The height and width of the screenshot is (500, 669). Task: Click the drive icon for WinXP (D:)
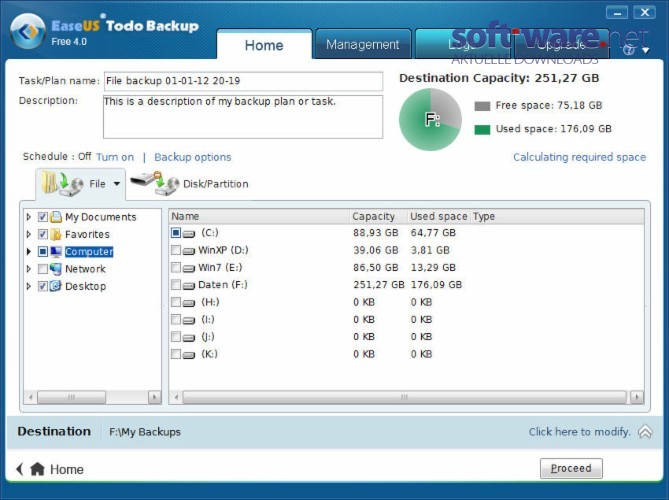pyautogui.click(x=189, y=251)
